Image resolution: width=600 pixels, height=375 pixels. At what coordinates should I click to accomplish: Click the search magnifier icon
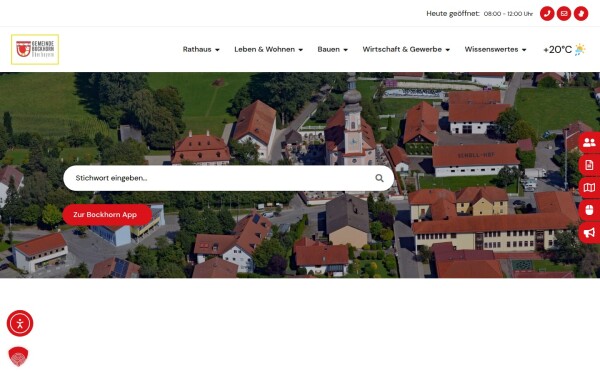point(379,178)
